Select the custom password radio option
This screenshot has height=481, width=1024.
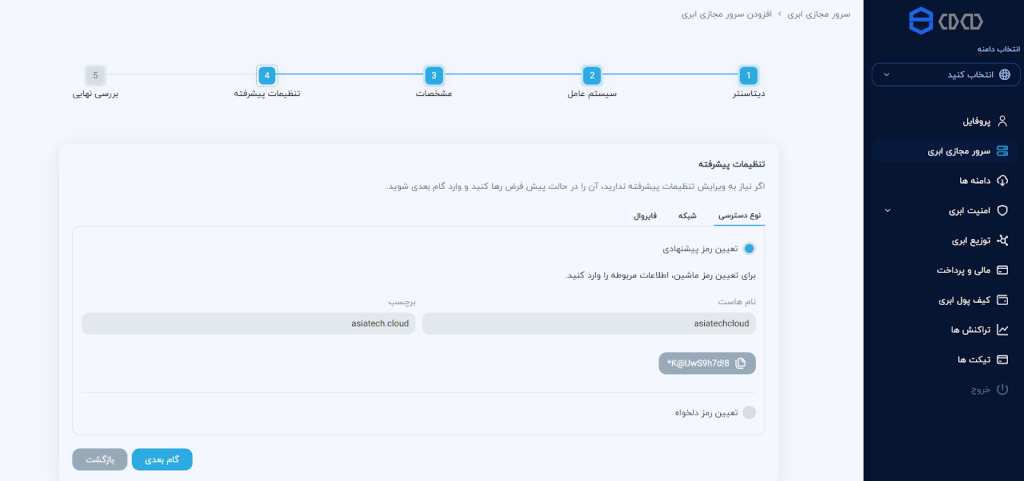(x=749, y=412)
